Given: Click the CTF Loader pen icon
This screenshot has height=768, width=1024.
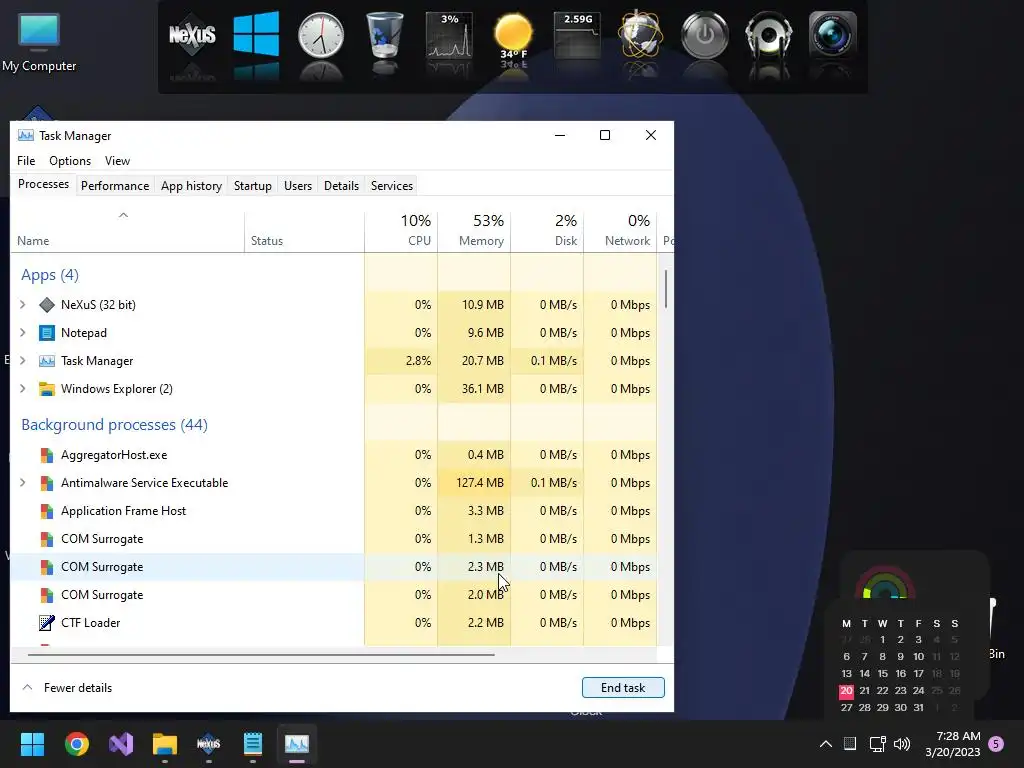Looking at the screenshot, I should coord(46,622).
